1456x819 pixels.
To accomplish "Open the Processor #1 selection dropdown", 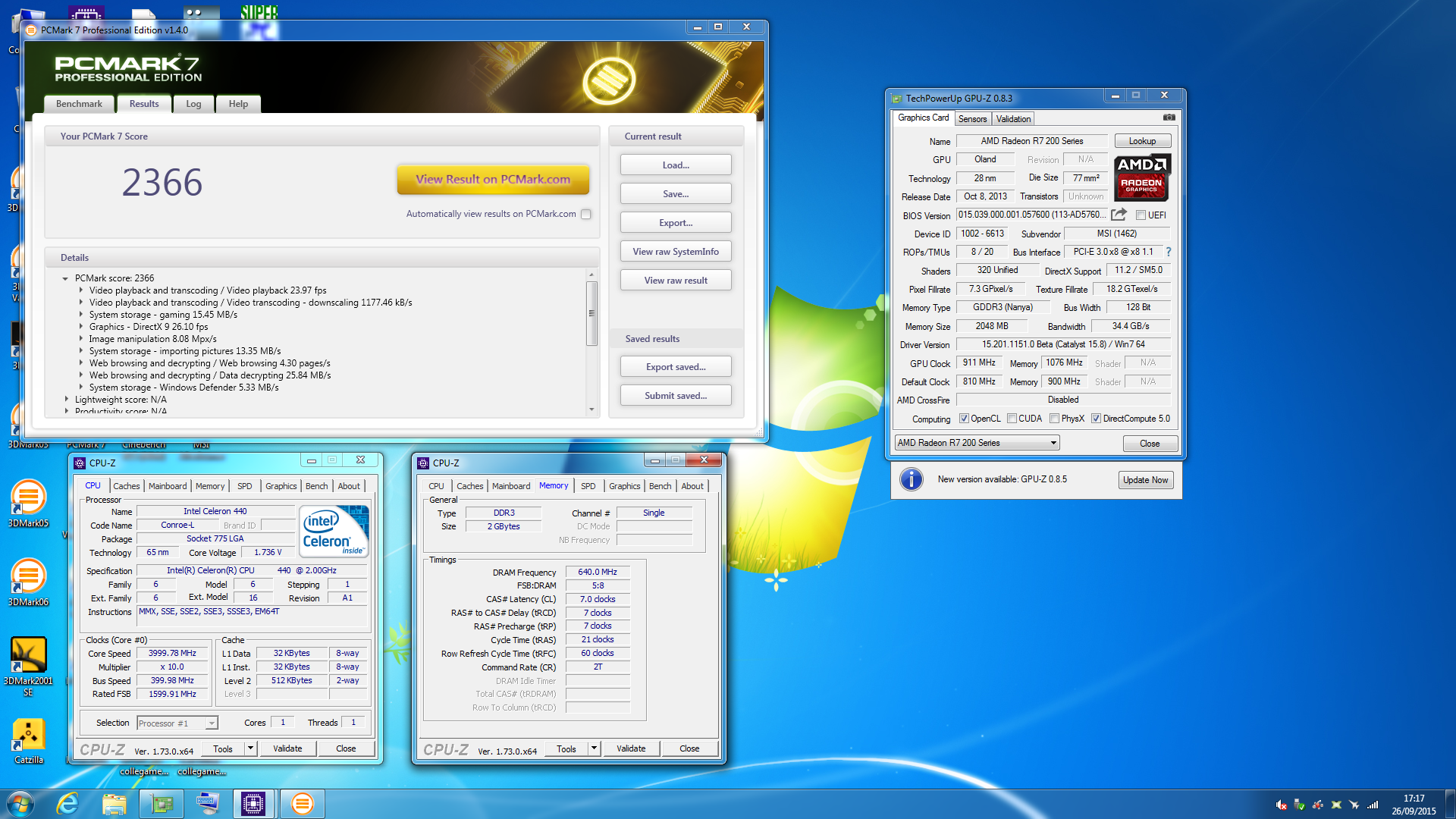I will pos(177,723).
